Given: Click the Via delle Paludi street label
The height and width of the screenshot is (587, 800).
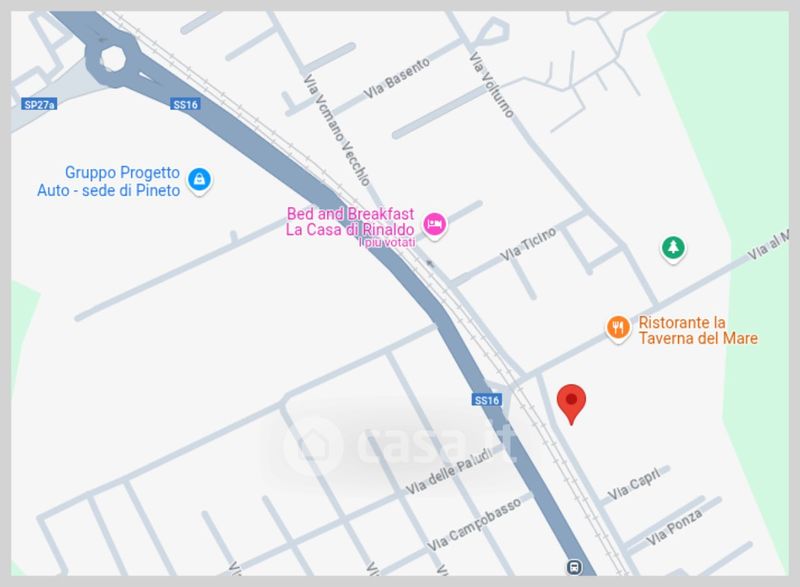Looking at the screenshot, I should coord(449,471).
